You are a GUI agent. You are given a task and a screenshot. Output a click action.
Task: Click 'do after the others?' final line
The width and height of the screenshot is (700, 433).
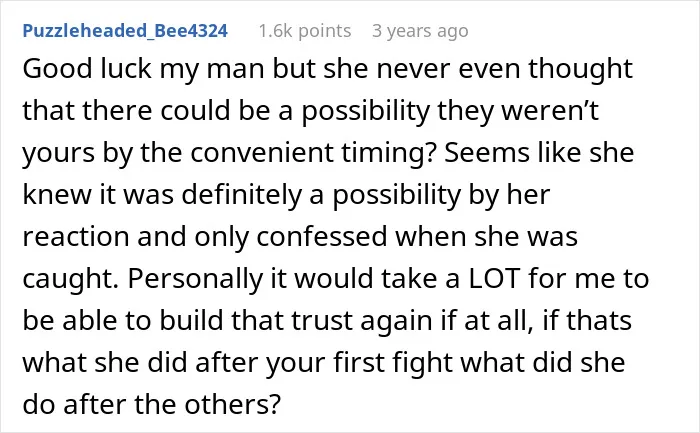[x=151, y=404]
